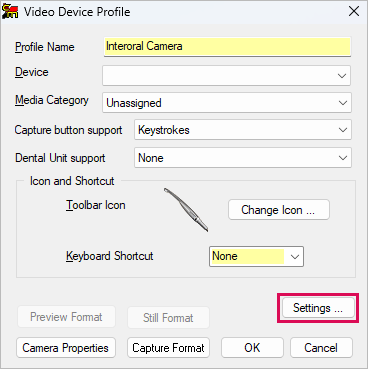Click the Camera Properties button
Viewport: 368px width, 369px height.
[66, 348]
